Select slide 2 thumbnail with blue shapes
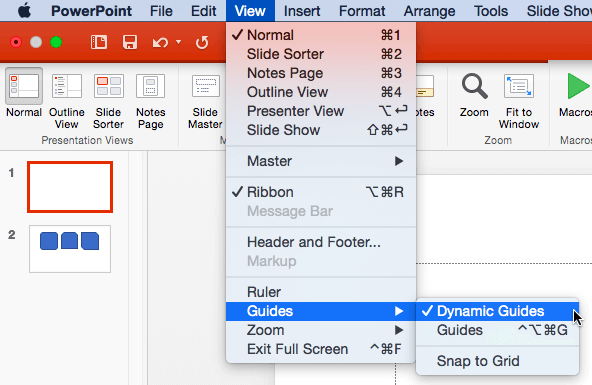 click(70, 249)
